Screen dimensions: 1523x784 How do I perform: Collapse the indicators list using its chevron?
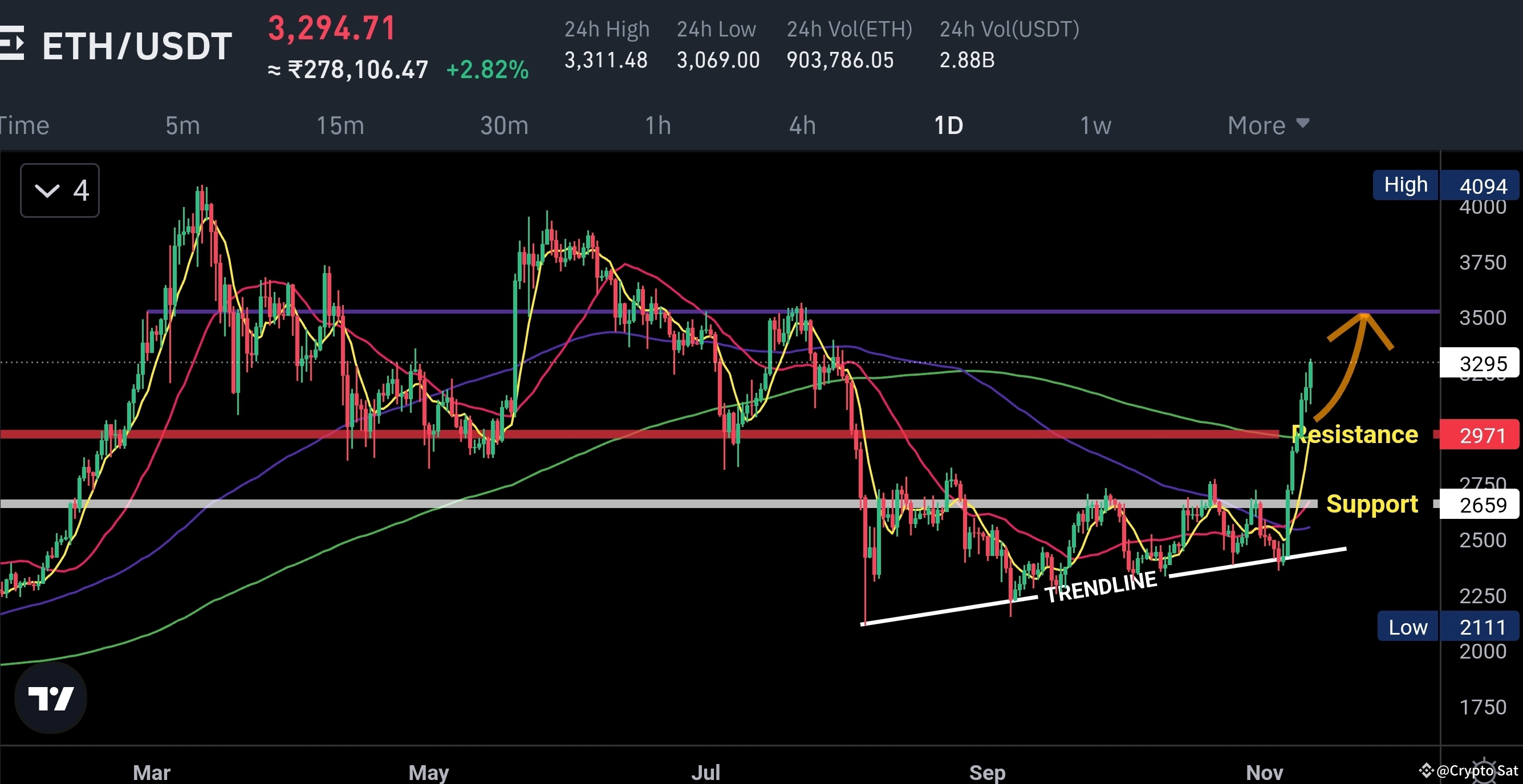[x=46, y=190]
